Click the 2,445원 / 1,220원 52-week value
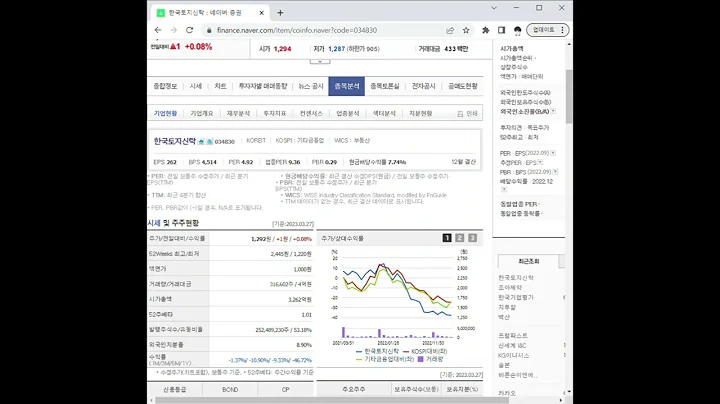Screen dimensions: 720x404 [x=291, y=254]
